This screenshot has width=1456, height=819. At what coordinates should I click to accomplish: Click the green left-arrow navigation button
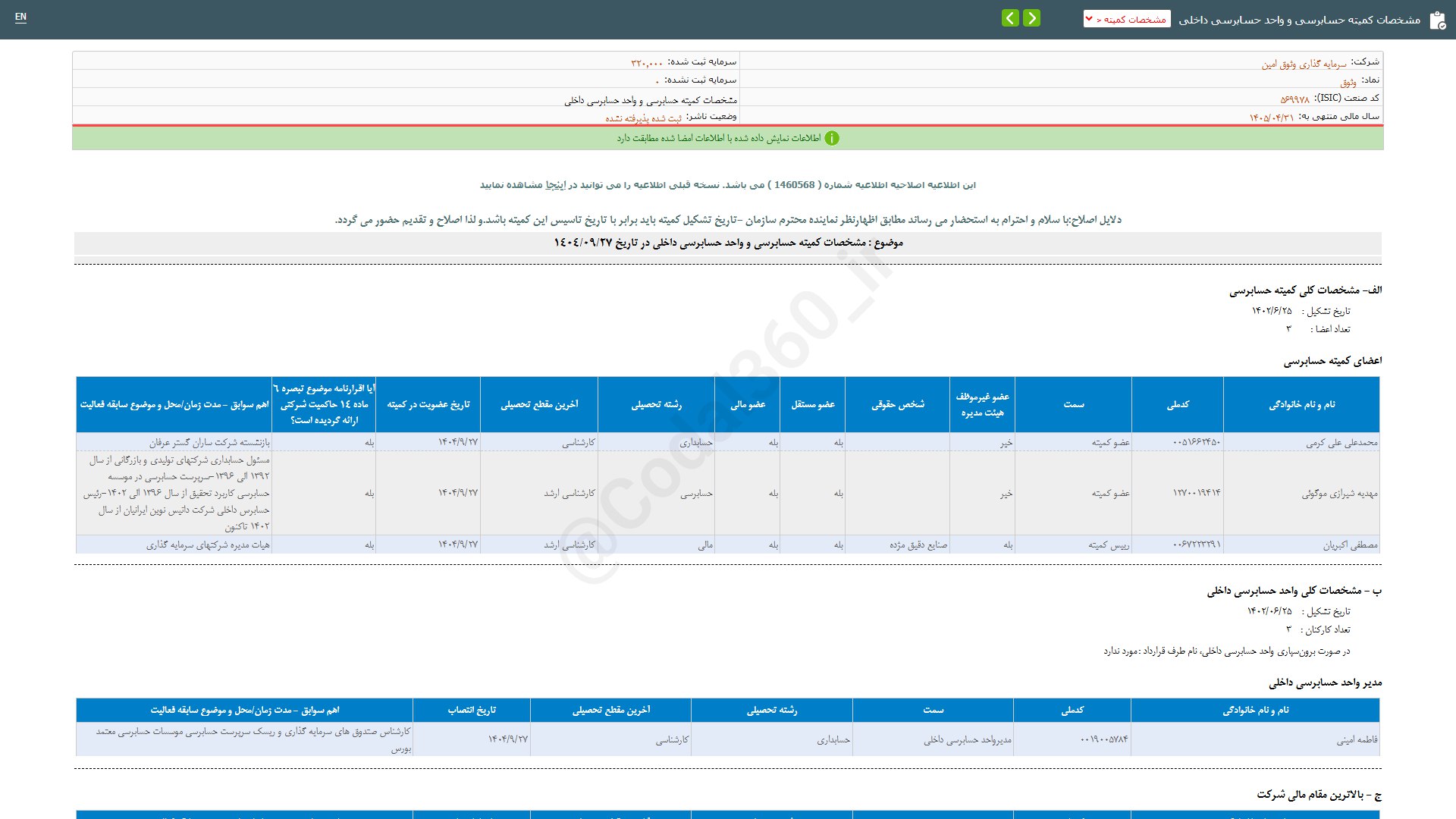(1010, 18)
